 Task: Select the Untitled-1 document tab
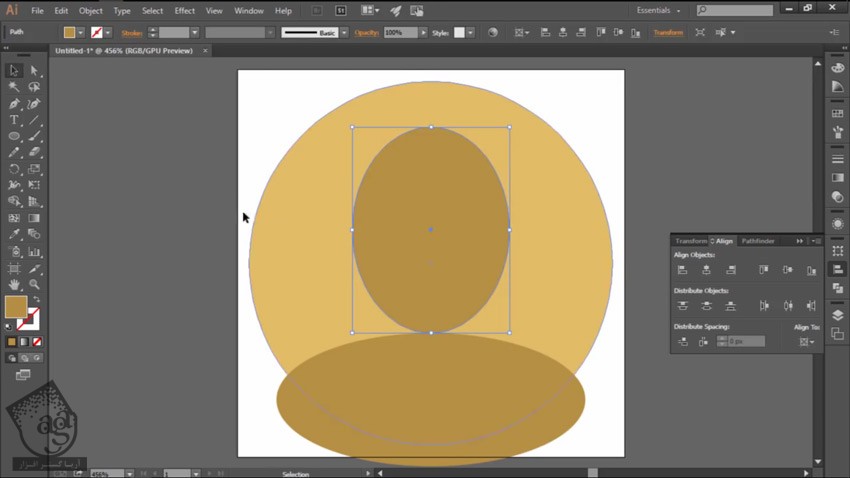tap(124, 51)
